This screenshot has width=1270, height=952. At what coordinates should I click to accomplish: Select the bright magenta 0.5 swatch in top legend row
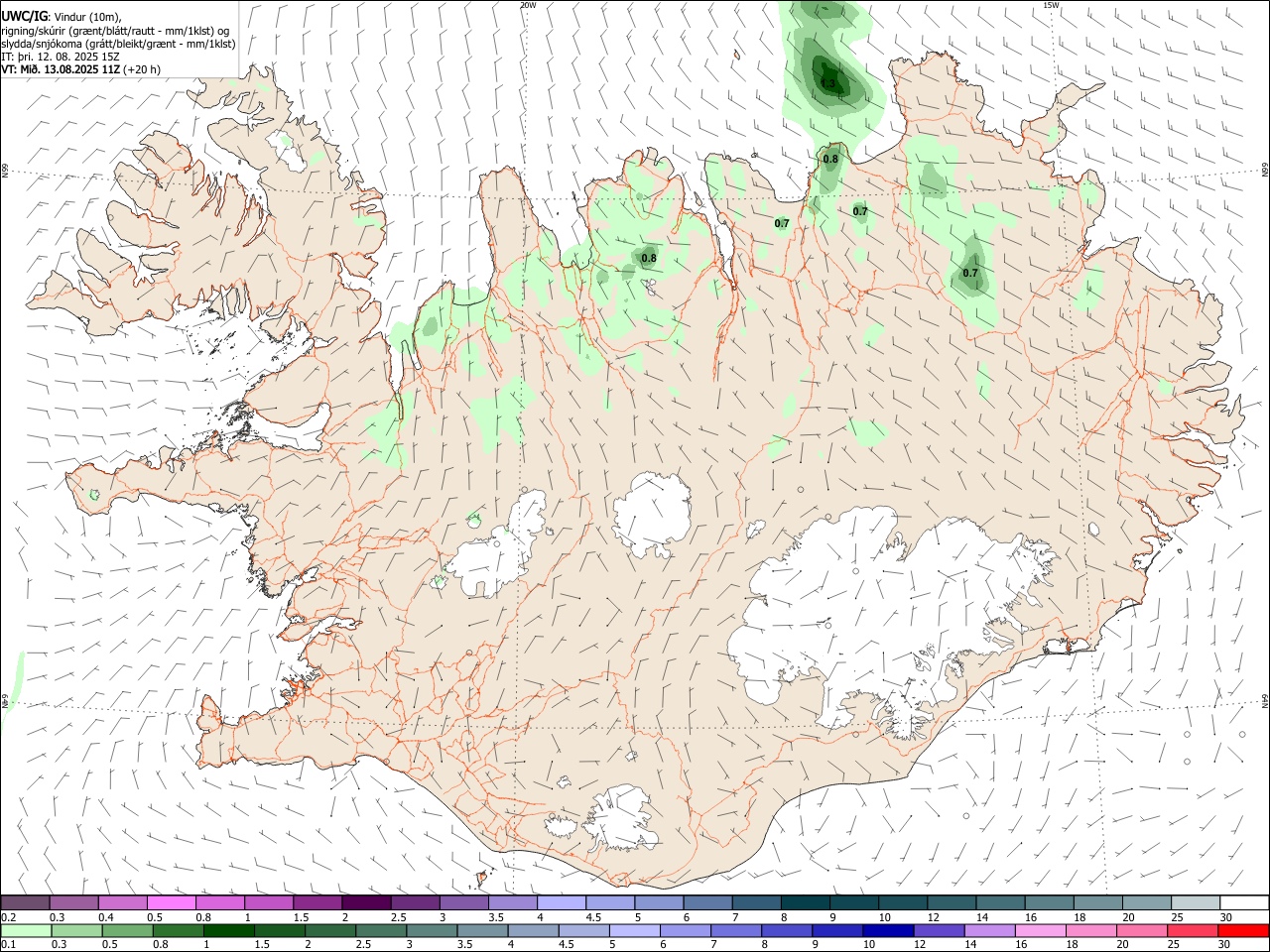171,902
